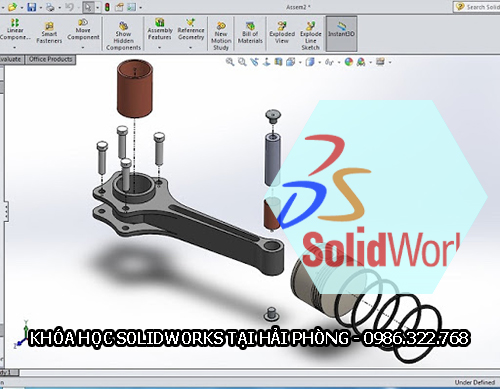Image resolution: width=500 pixels, height=389 pixels.
Task: Expand Apply Scene dropdown arrow
Action: coord(370,62)
